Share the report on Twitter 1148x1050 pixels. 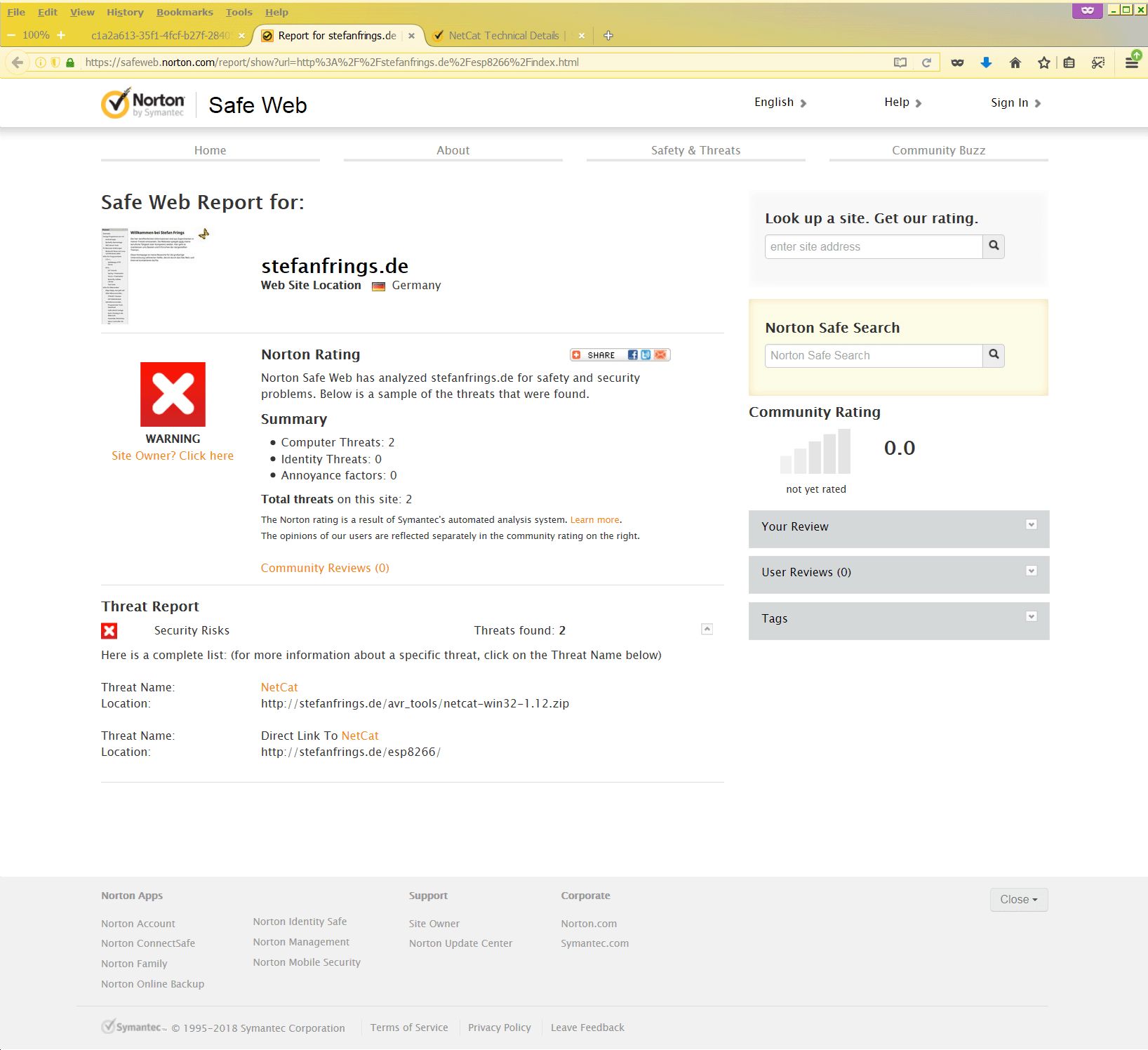click(646, 355)
